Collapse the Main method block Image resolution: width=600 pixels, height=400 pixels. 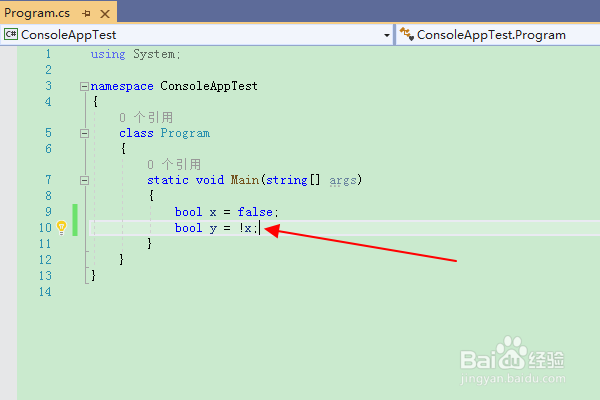point(84,180)
